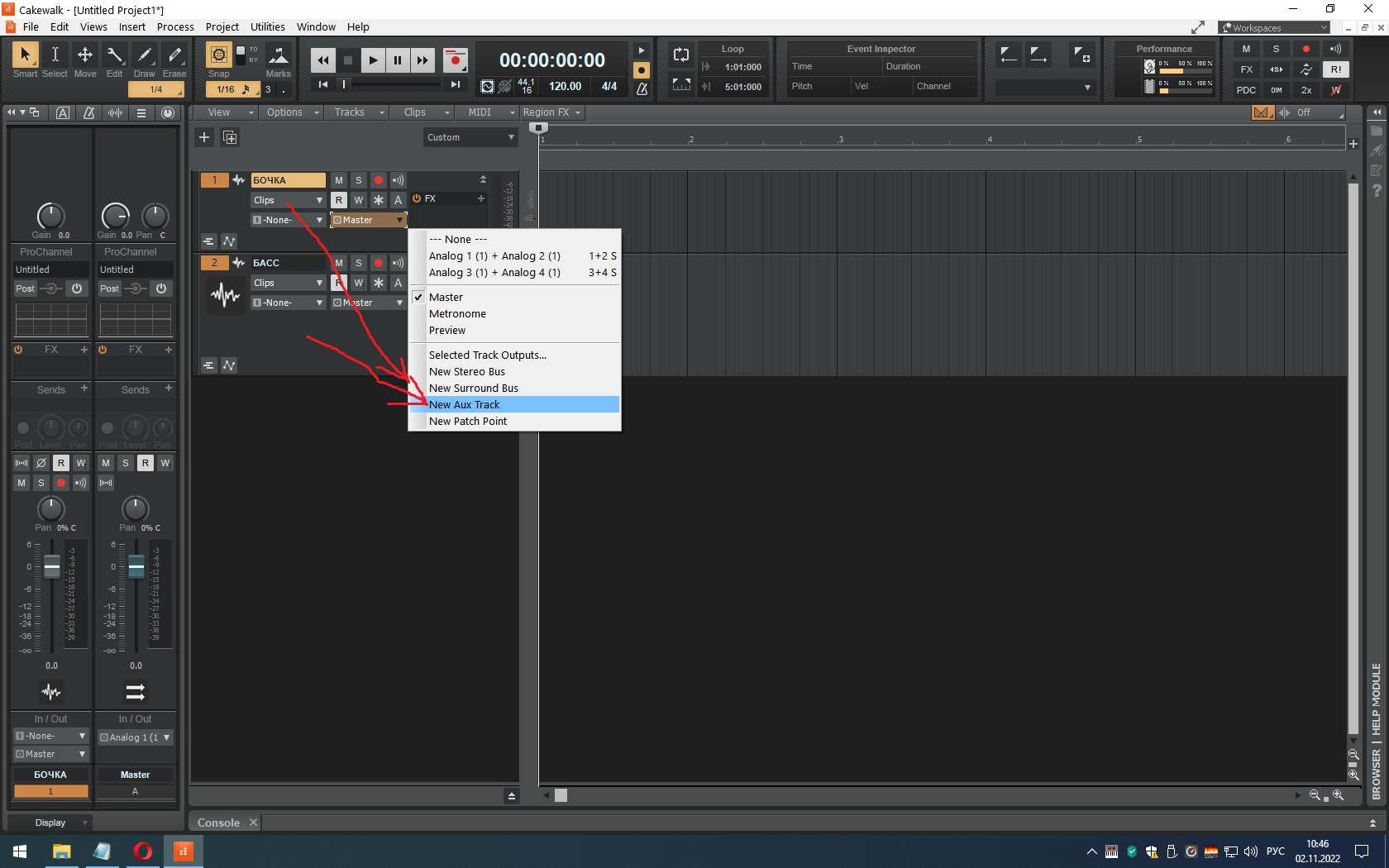Open the Workspaces dropdown
The height and width of the screenshot is (868, 1389).
pos(1275,27)
